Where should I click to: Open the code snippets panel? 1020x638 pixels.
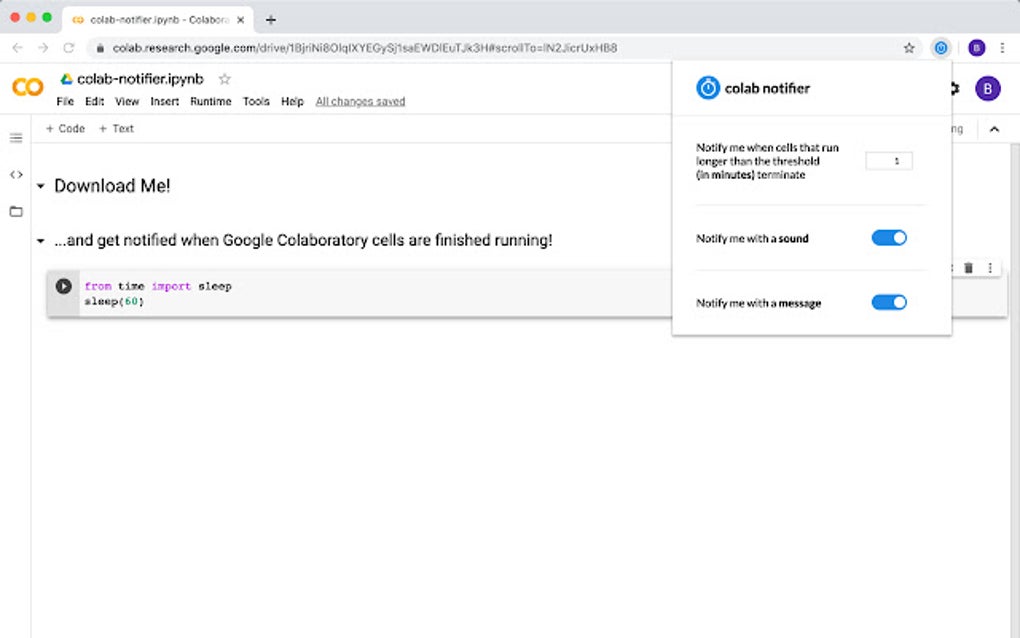coord(14,174)
